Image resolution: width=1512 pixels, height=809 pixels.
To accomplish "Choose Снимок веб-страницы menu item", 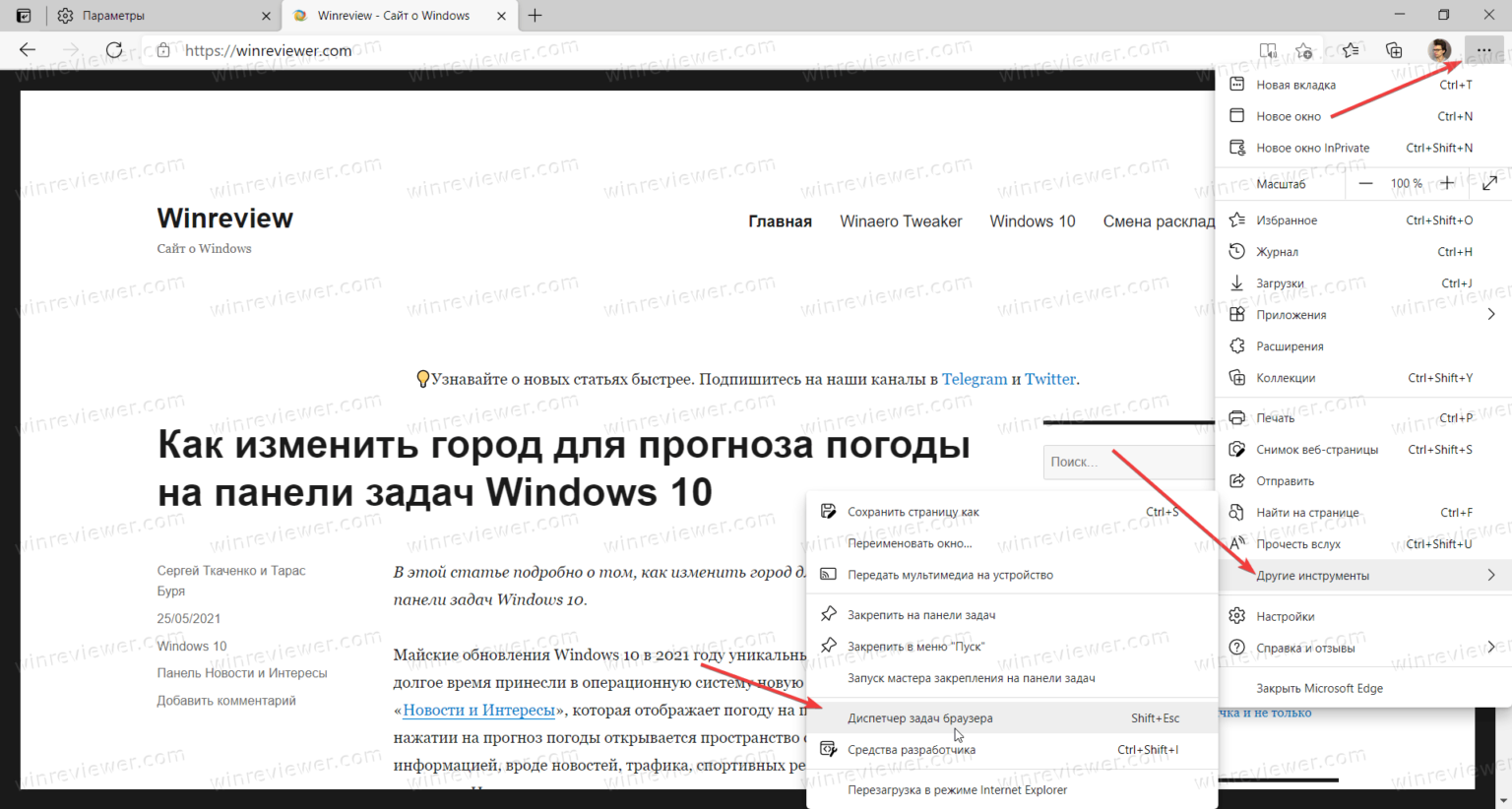I will pos(1364,450).
